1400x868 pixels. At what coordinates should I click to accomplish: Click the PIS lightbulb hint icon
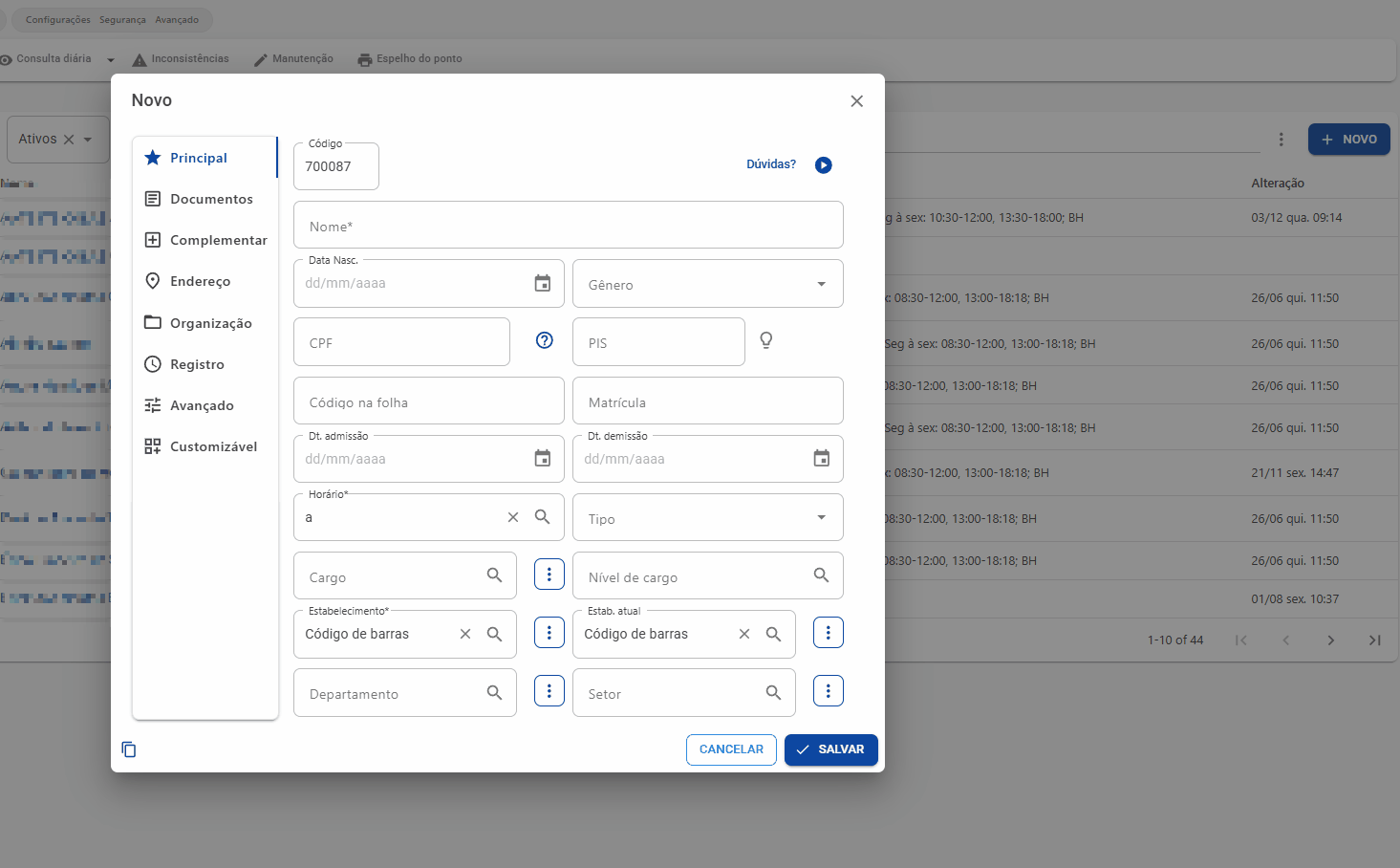pyautogui.click(x=766, y=340)
